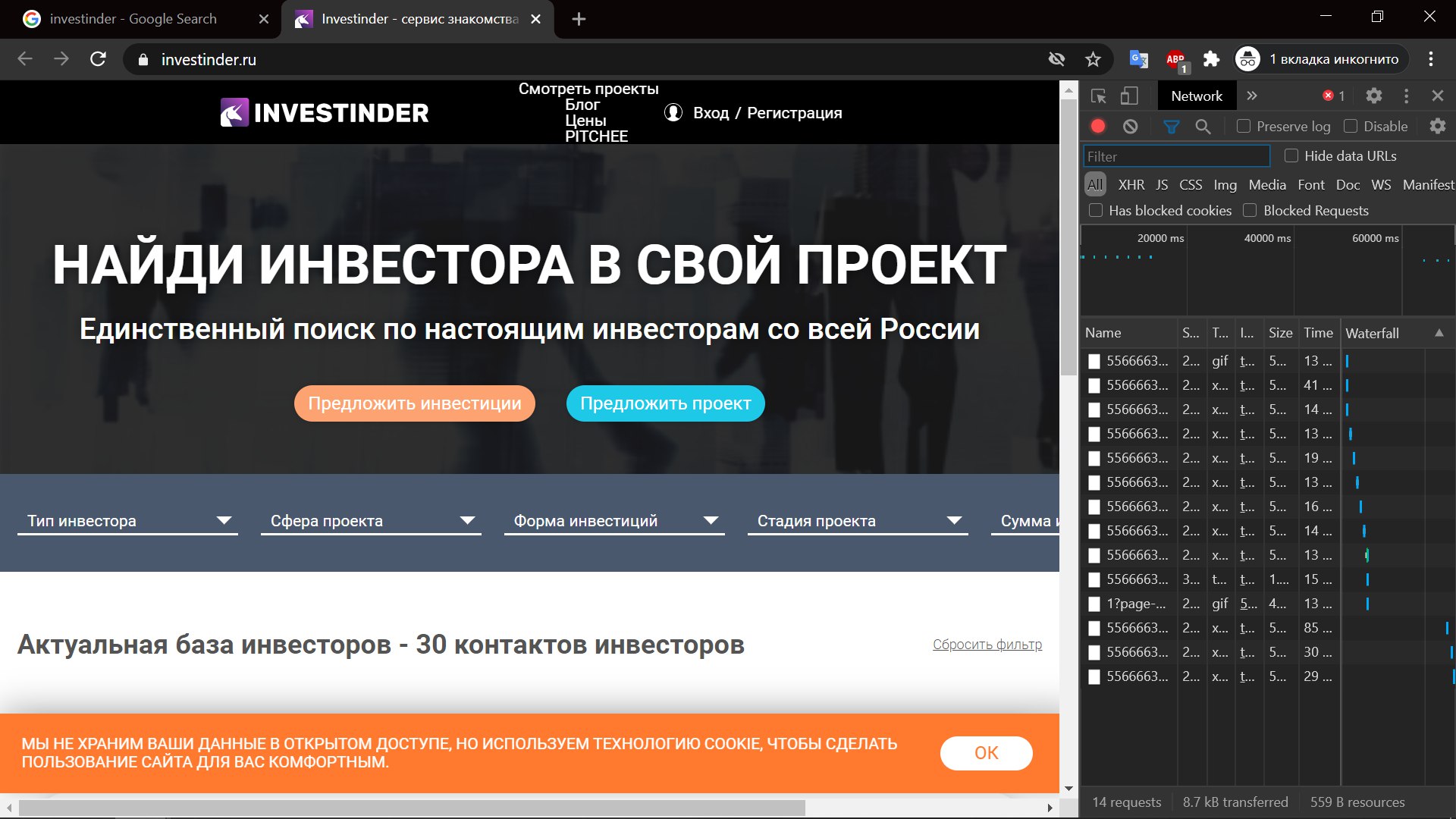This screenshot has width=1456, height=819.
Task: Toggle Waterfall column sort arrow
Action: tap(1439, 333)
